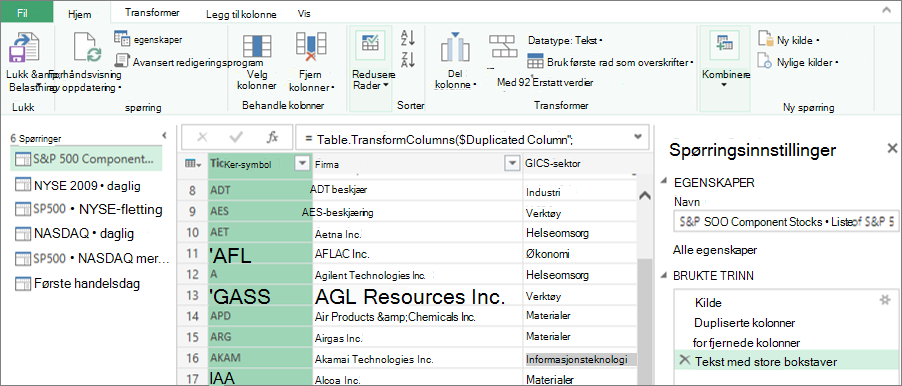Select the Kilde applied step
Image resolution: width=902 pixels, height=386 pixels.
[708, 302]
